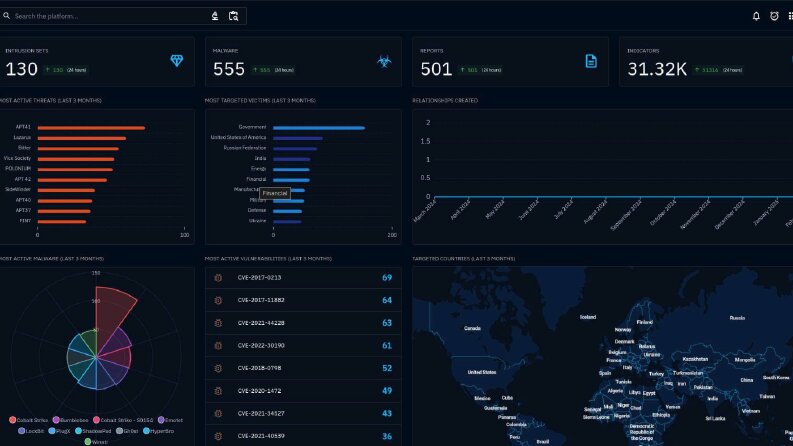Click the Intrusion Sets count 130
This screenshot has height=446, width=793.
[x=22, y=69]
